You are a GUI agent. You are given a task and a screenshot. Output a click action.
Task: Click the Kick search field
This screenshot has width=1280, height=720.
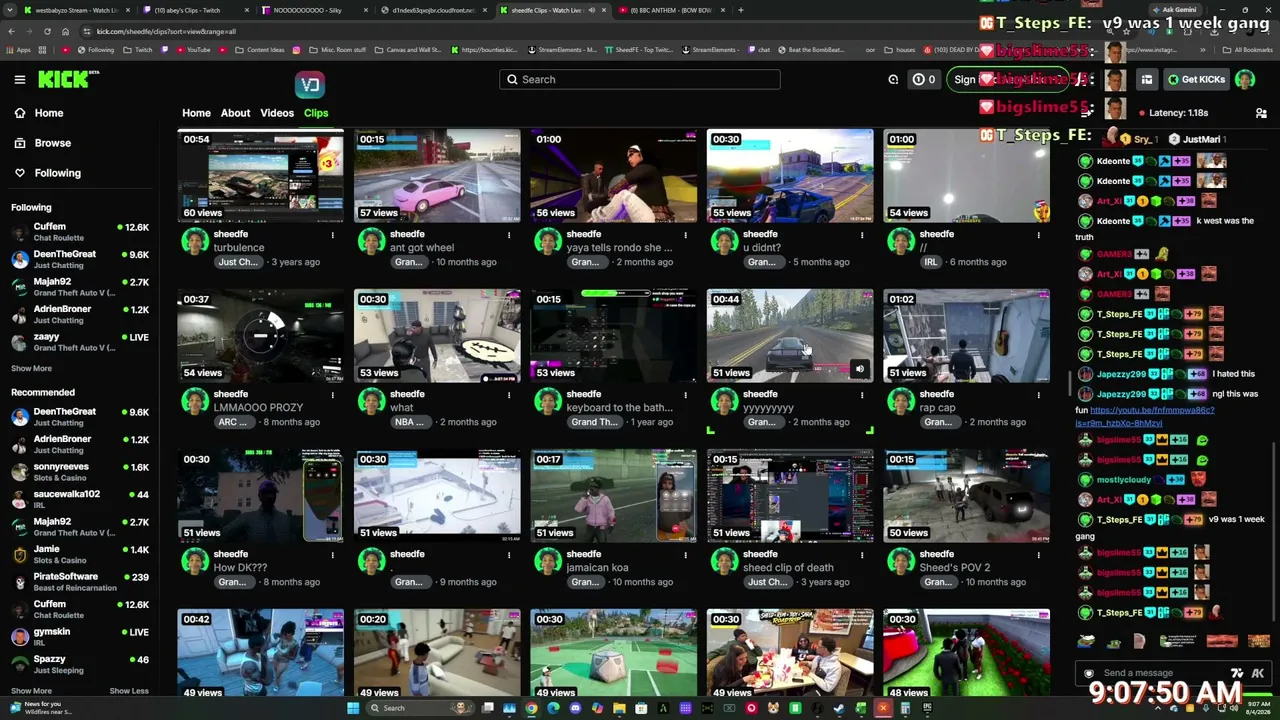click(x=640, y=80)
